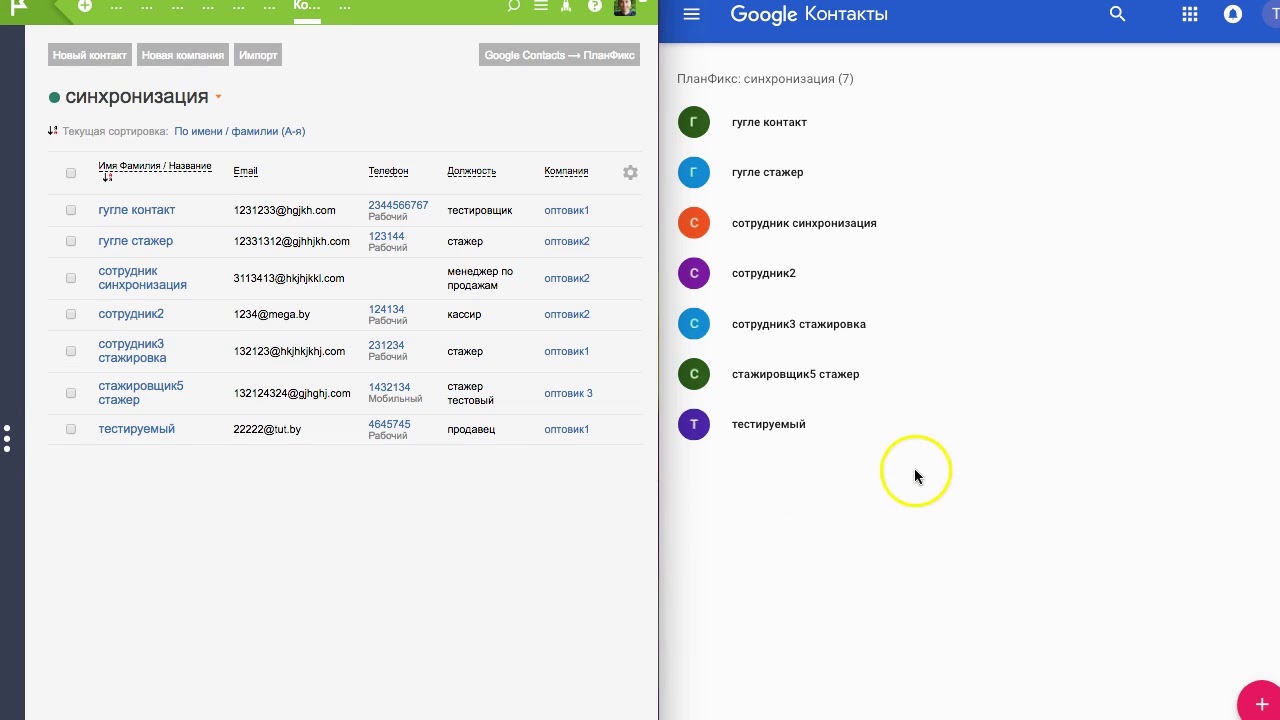Image resolution: width=1280 pixels, height=720 pixels.
Task: Open гугле стажер link in PlanFix table
Action: point(135,241)
